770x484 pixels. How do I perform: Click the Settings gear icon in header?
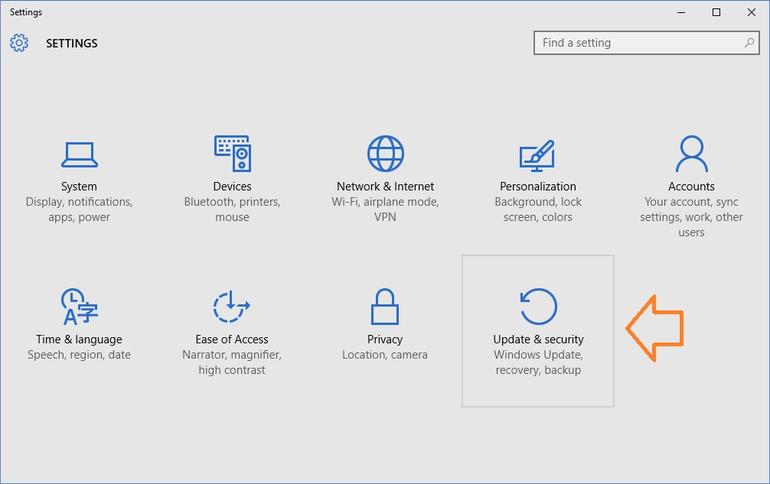click(19, 43)
